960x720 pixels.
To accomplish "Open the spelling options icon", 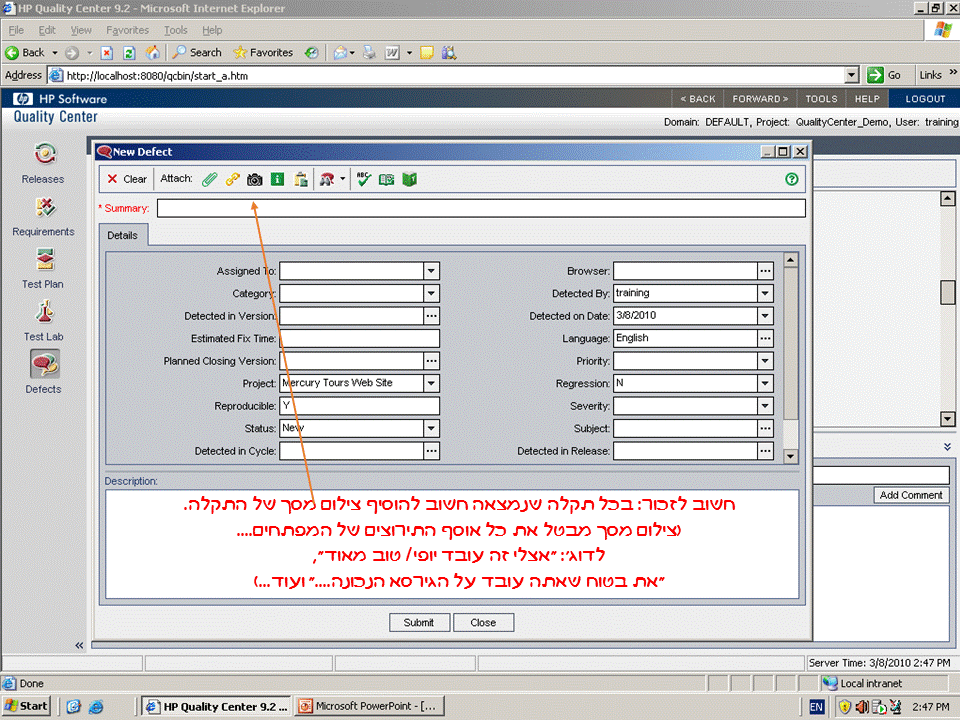I will coord(386,179).
